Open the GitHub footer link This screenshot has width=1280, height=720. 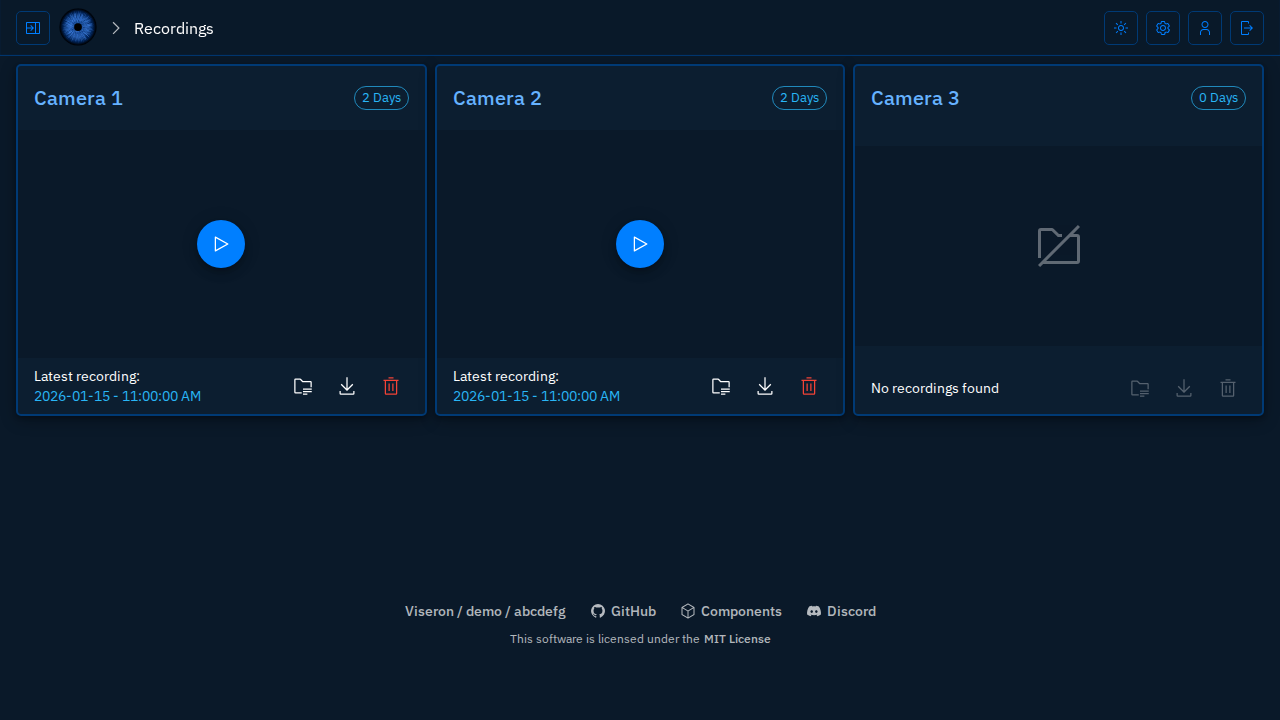pyautogui.click(x=623, y=611)
